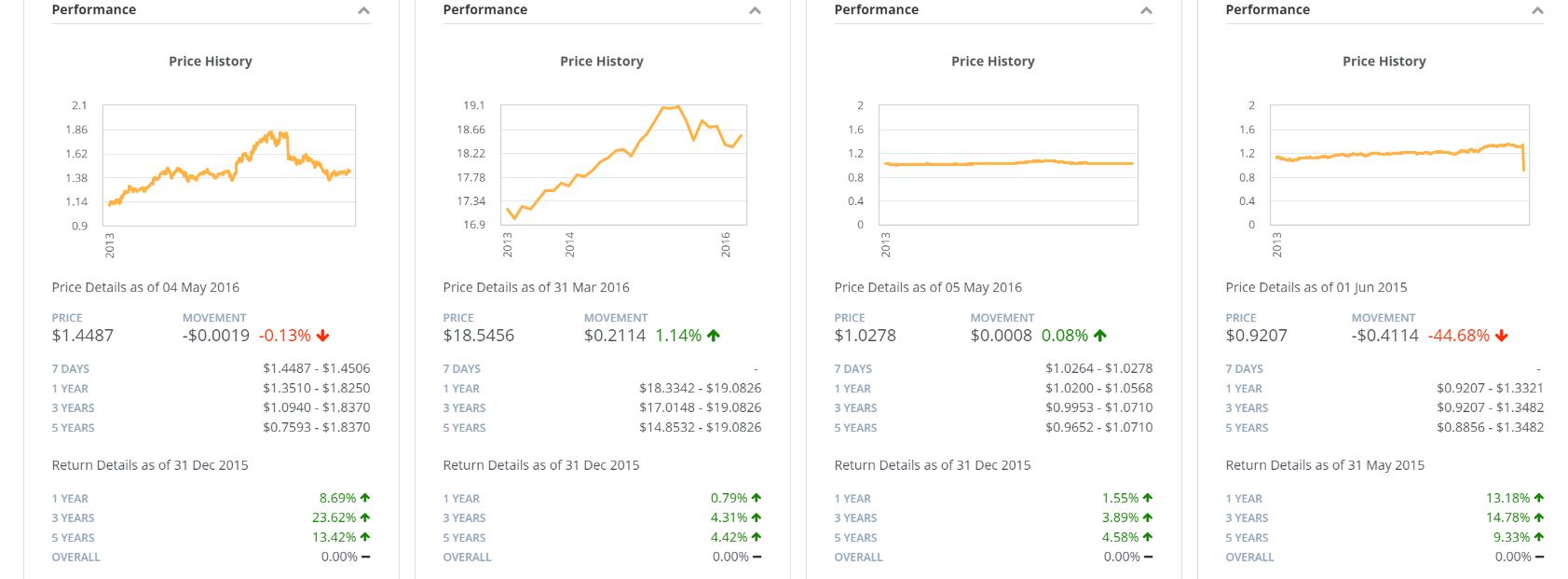Viewport: 1568px width, 579px height.
Task: Click the $18.5456 fund price history chart
Action: tap(624, 165)
